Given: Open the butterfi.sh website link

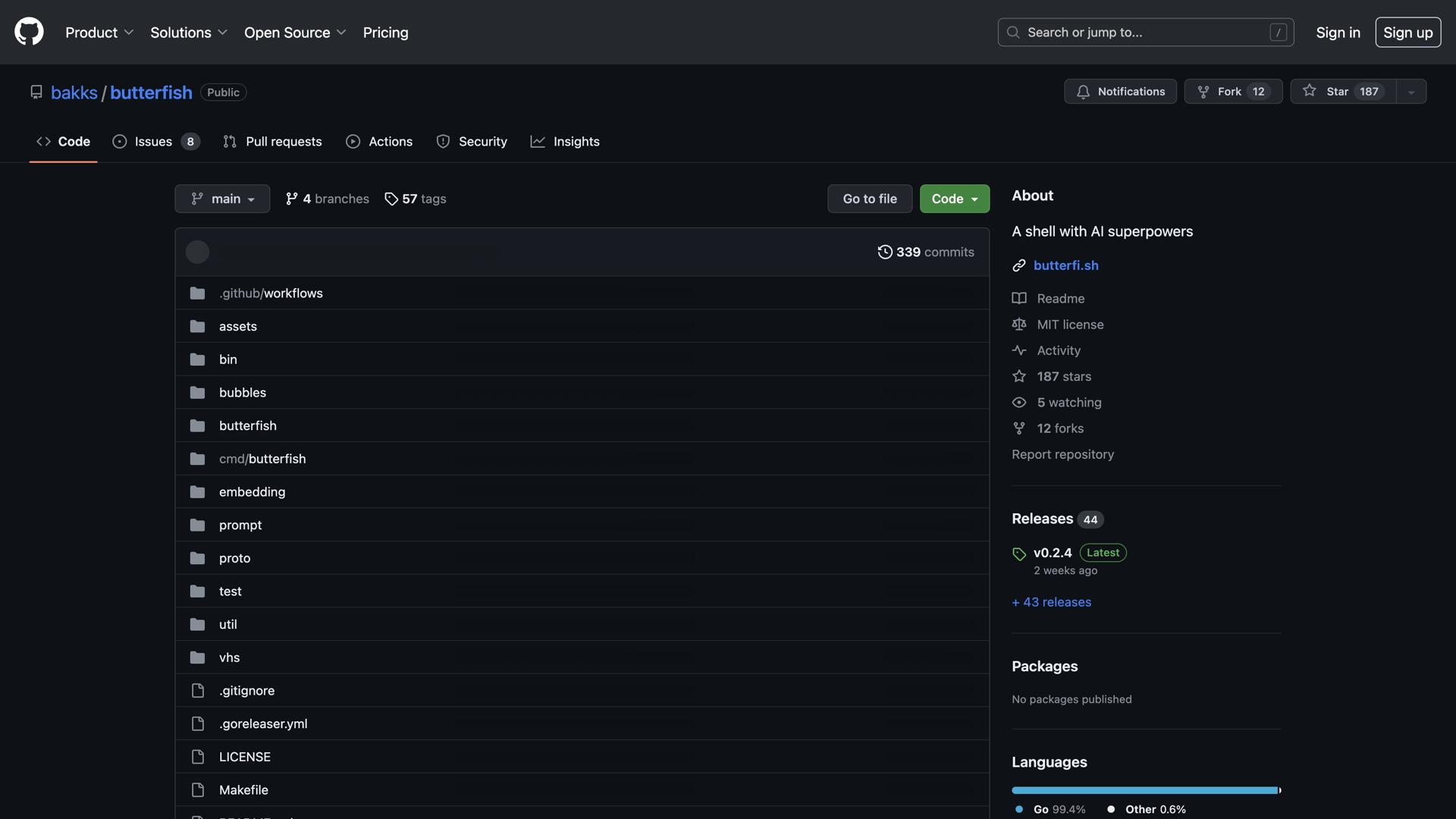Looking at the screenshot, I should coord(1065,265).
